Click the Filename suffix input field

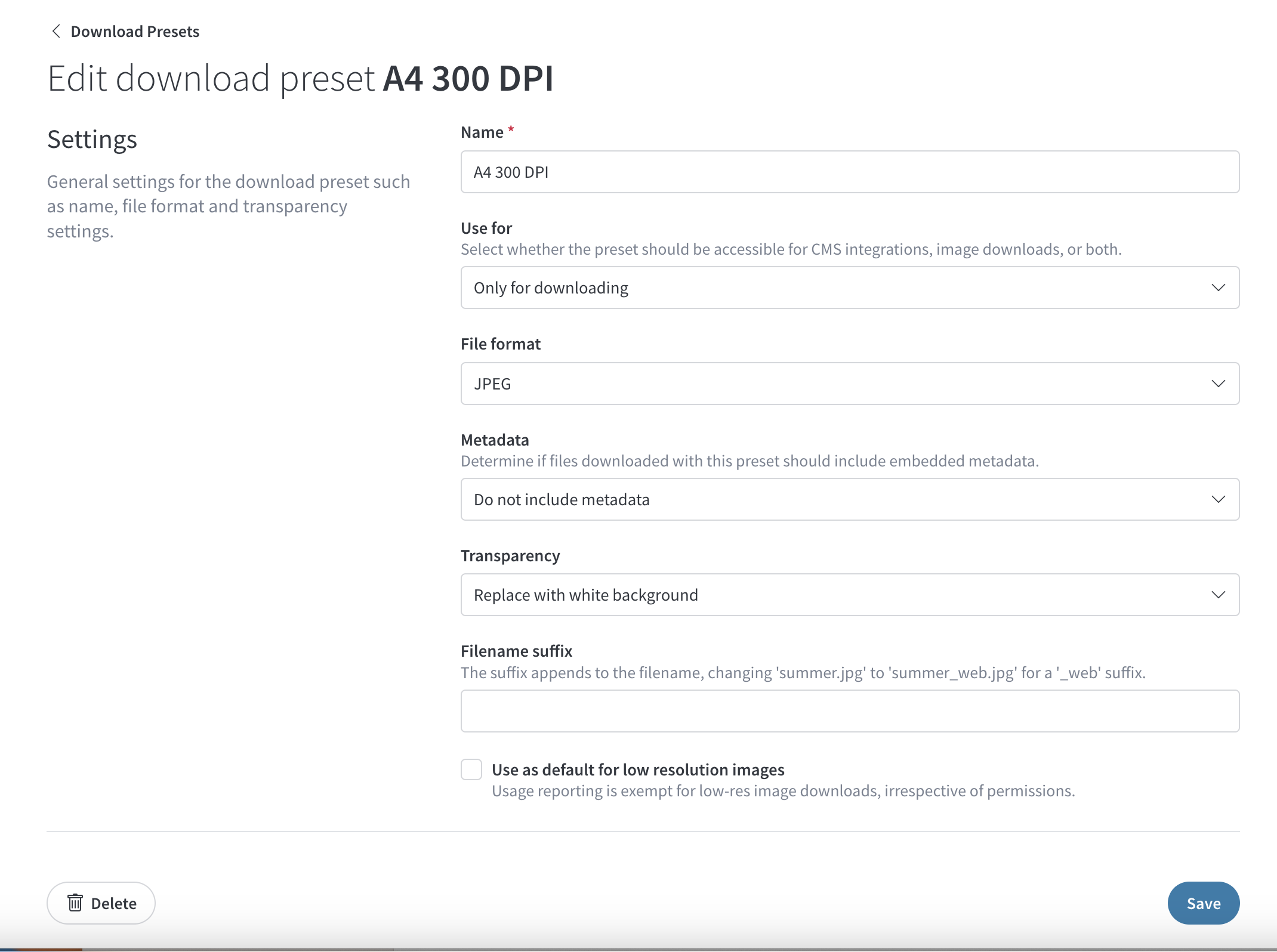tap(850, 711)
